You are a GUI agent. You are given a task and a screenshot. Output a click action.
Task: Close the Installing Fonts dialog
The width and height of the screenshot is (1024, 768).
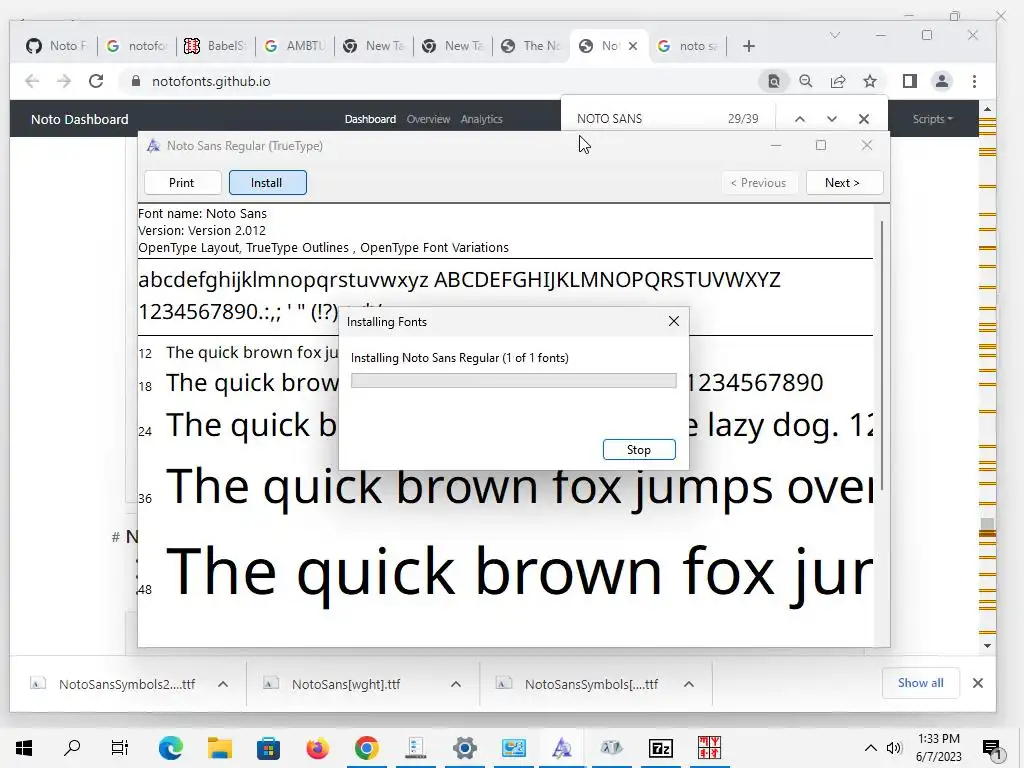674,321
